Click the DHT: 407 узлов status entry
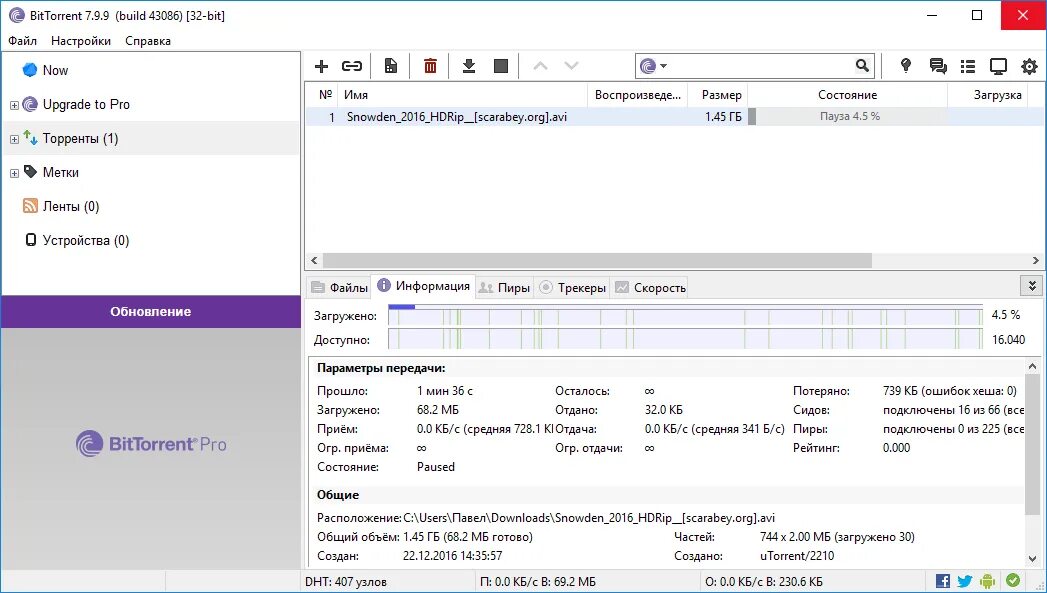Screen dimensions: 1047x593 click(346, 582)
